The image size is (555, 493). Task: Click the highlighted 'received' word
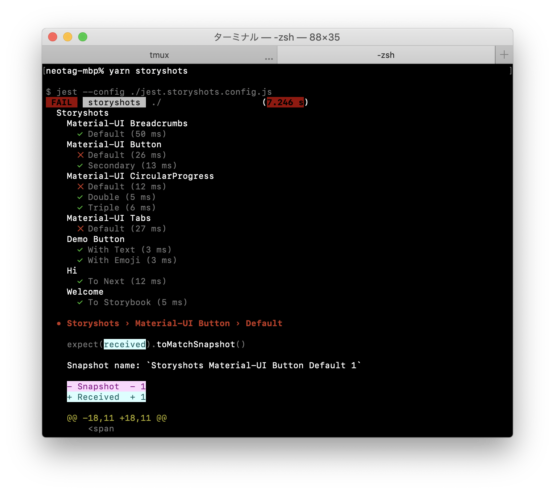pos(125,344)
